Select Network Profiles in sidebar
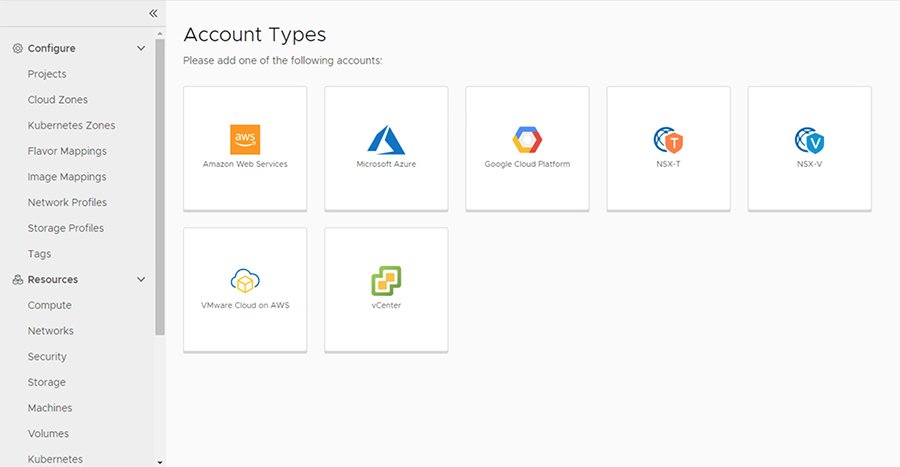900x467 pixels. [x=67, y=203]
